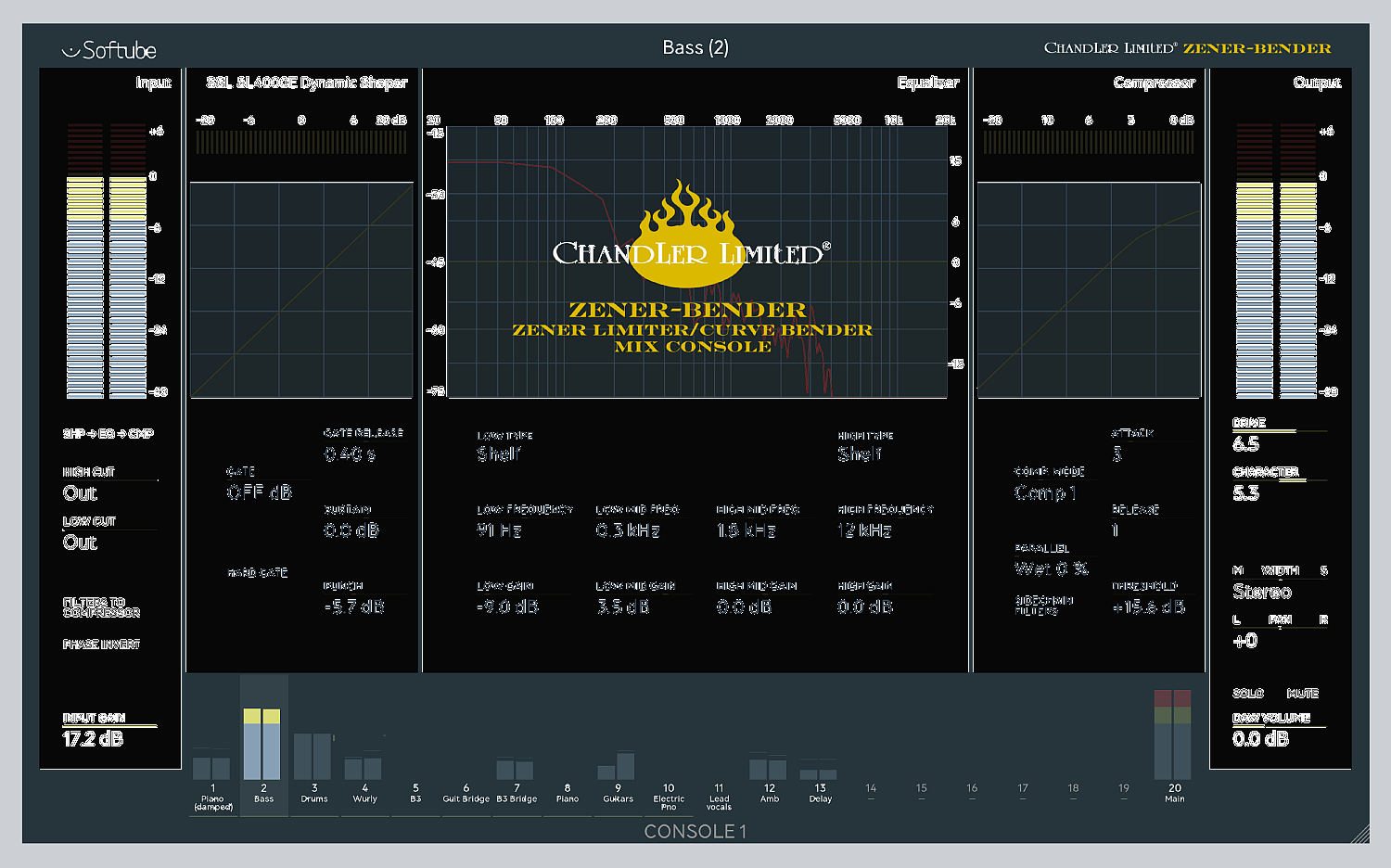Image resolution: width=1391 pixels, height=868 pixels.
Task: Click the Punch value -5.7 dB
Action: pyautogui.click(x=354, y=607)
